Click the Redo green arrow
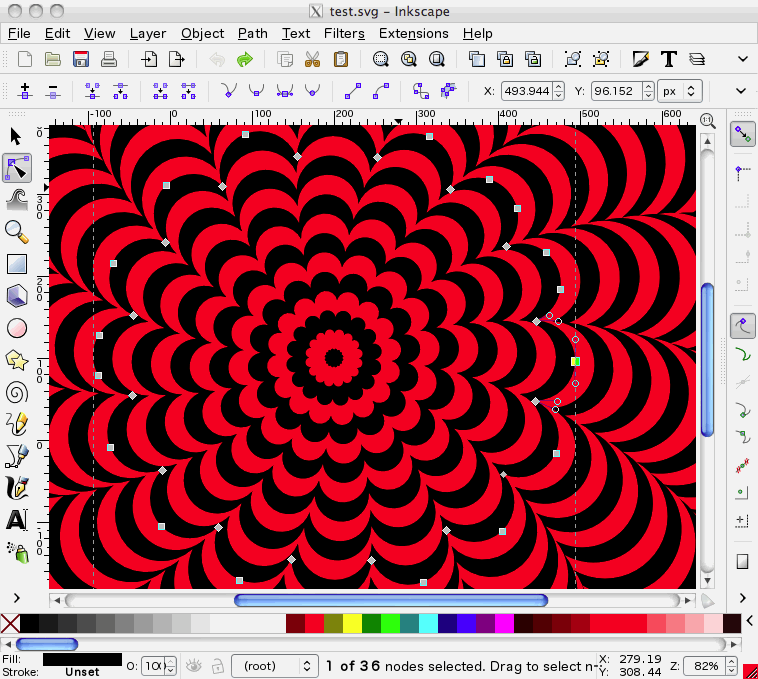 [x=245, y=59]
